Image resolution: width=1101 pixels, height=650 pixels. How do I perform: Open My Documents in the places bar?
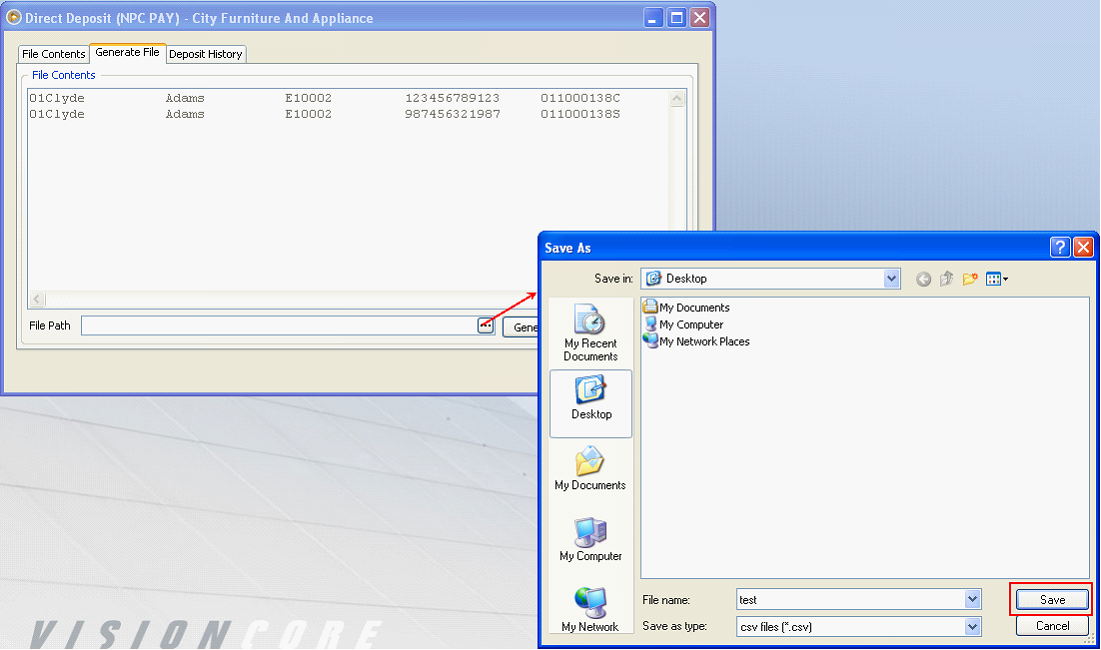(x=590, y=468)
